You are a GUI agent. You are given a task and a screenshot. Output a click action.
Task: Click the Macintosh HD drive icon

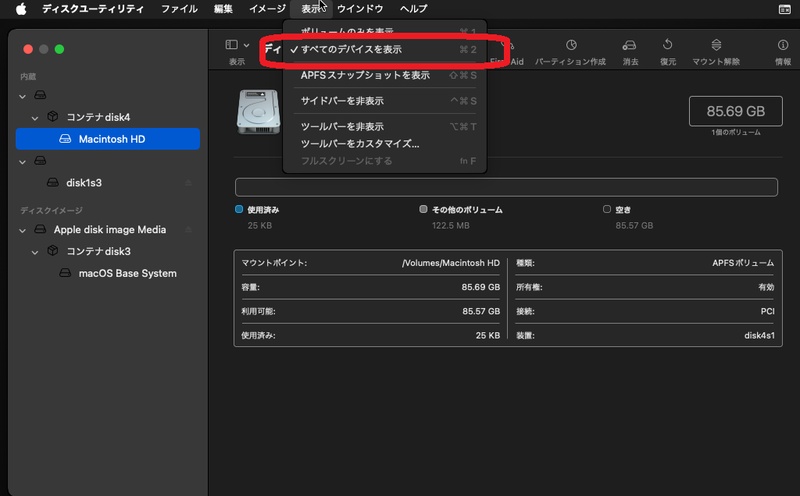click(x=258, y=112)
